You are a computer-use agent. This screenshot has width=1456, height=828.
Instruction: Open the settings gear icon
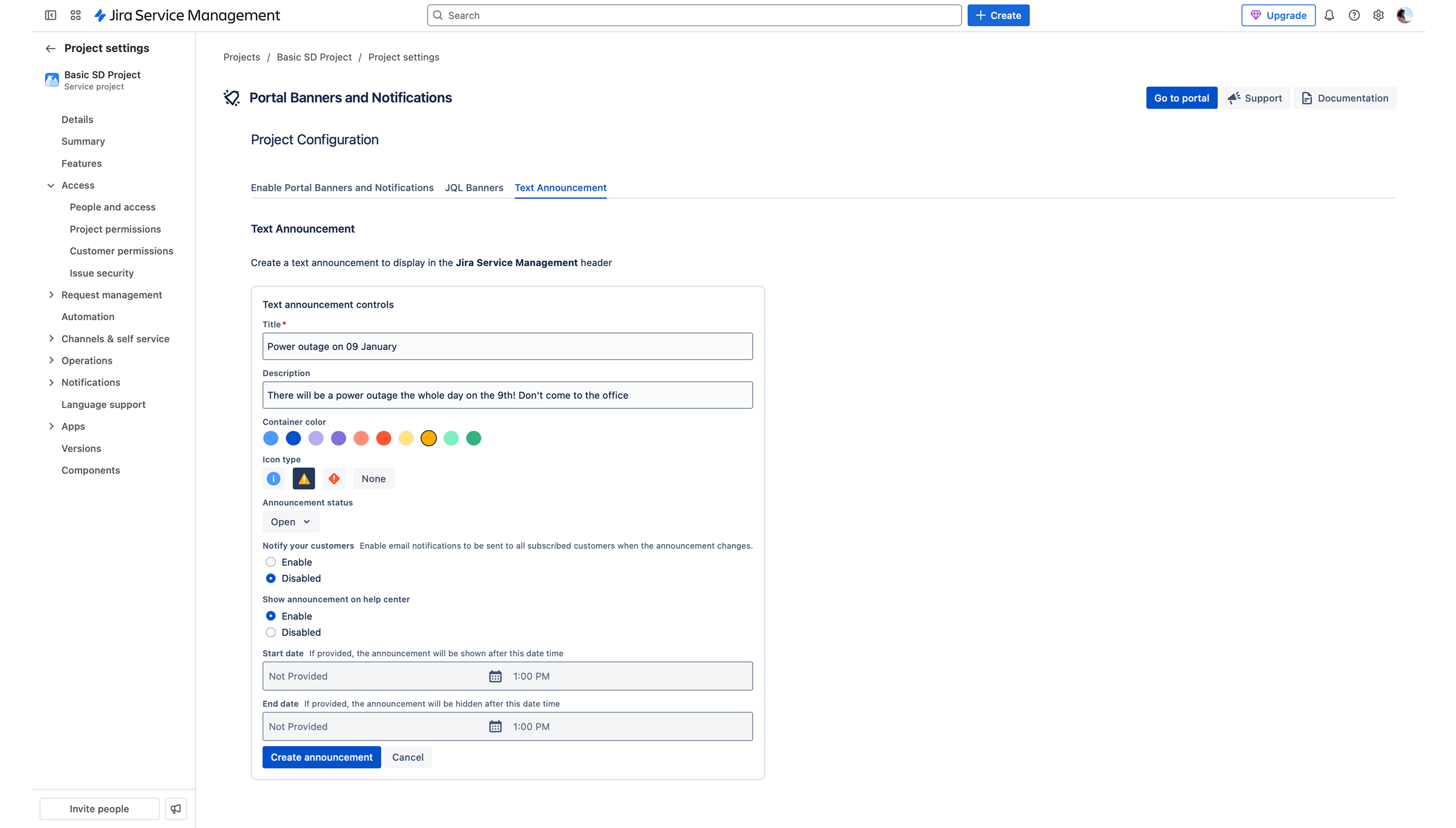1379,15
